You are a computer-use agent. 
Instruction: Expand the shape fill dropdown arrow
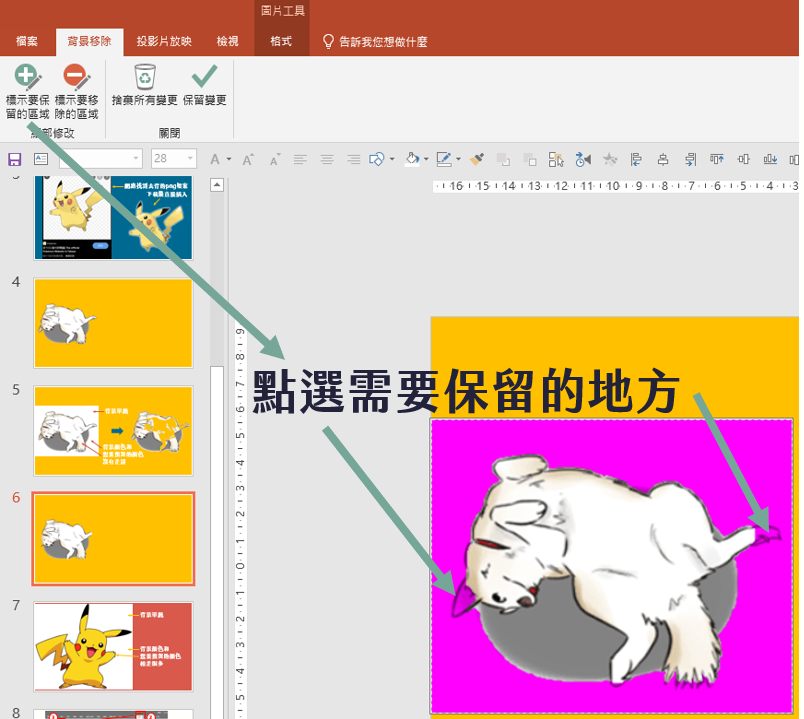(426, 159)
